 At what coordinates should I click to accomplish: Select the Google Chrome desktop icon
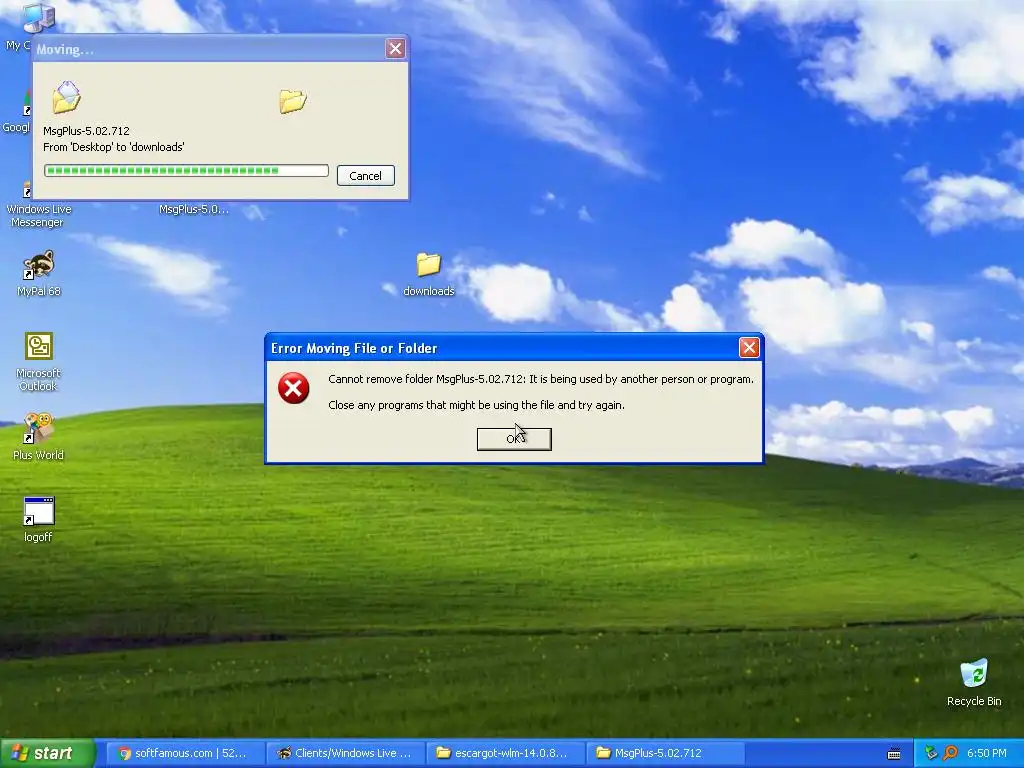[x=16, y=111]
